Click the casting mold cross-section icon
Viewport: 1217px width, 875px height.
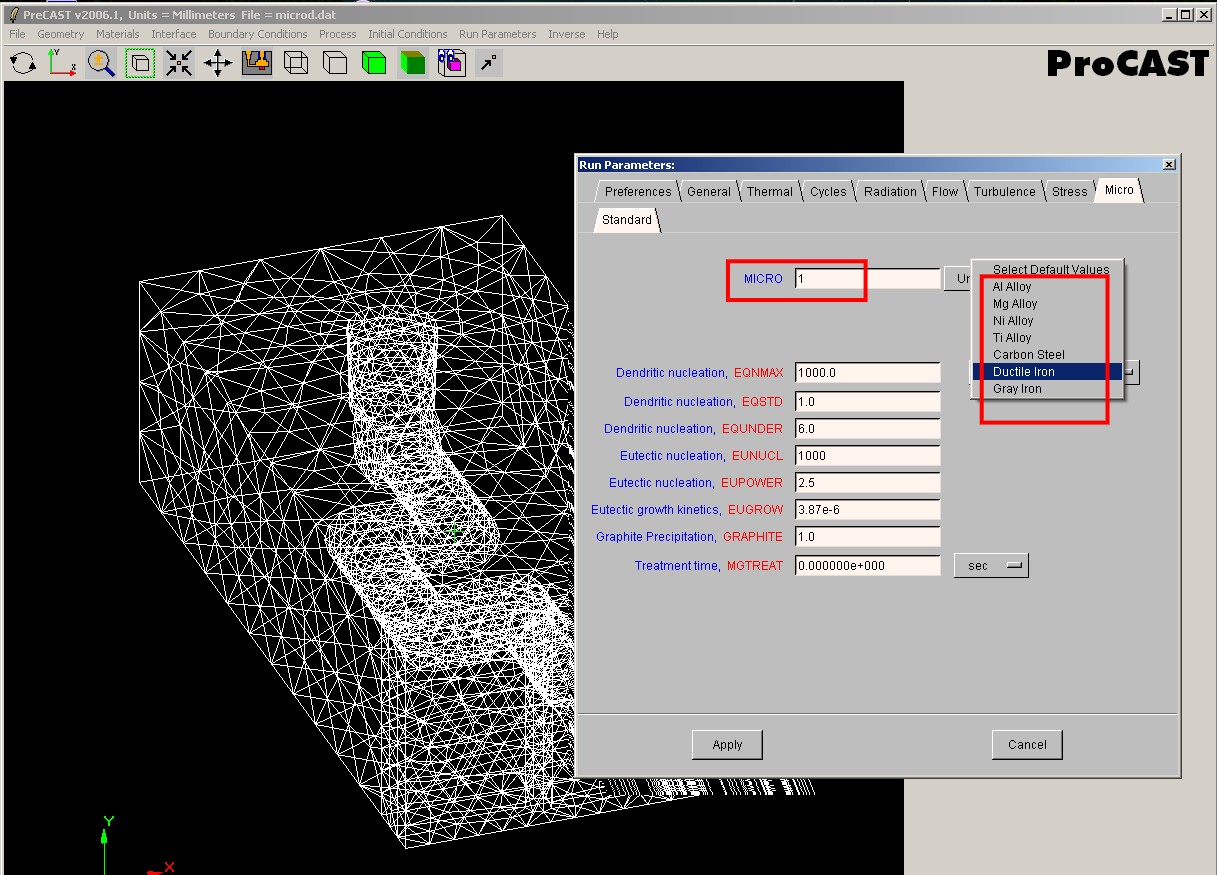(257, 64)
